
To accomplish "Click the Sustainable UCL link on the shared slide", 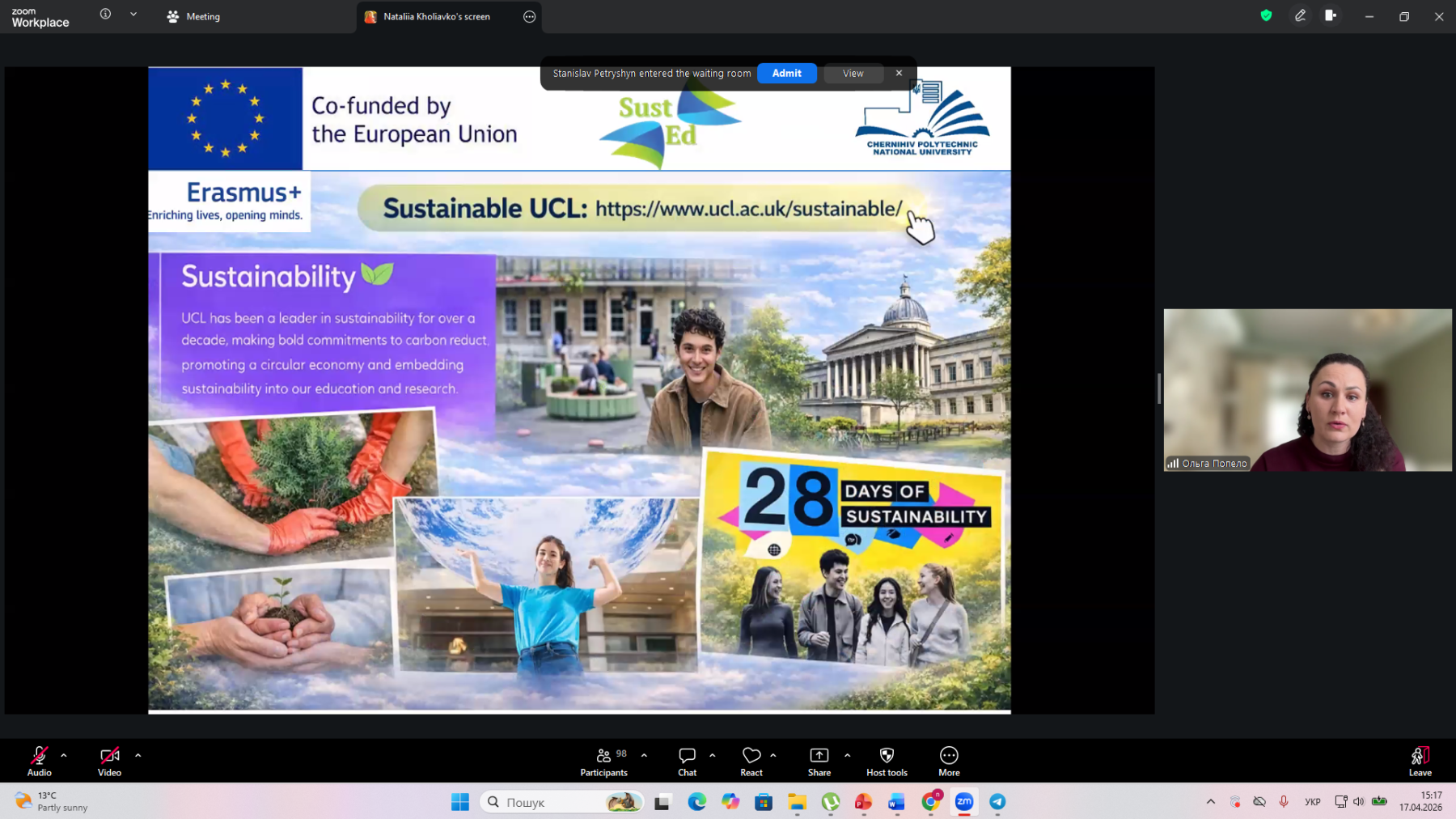I will (749, 209).
